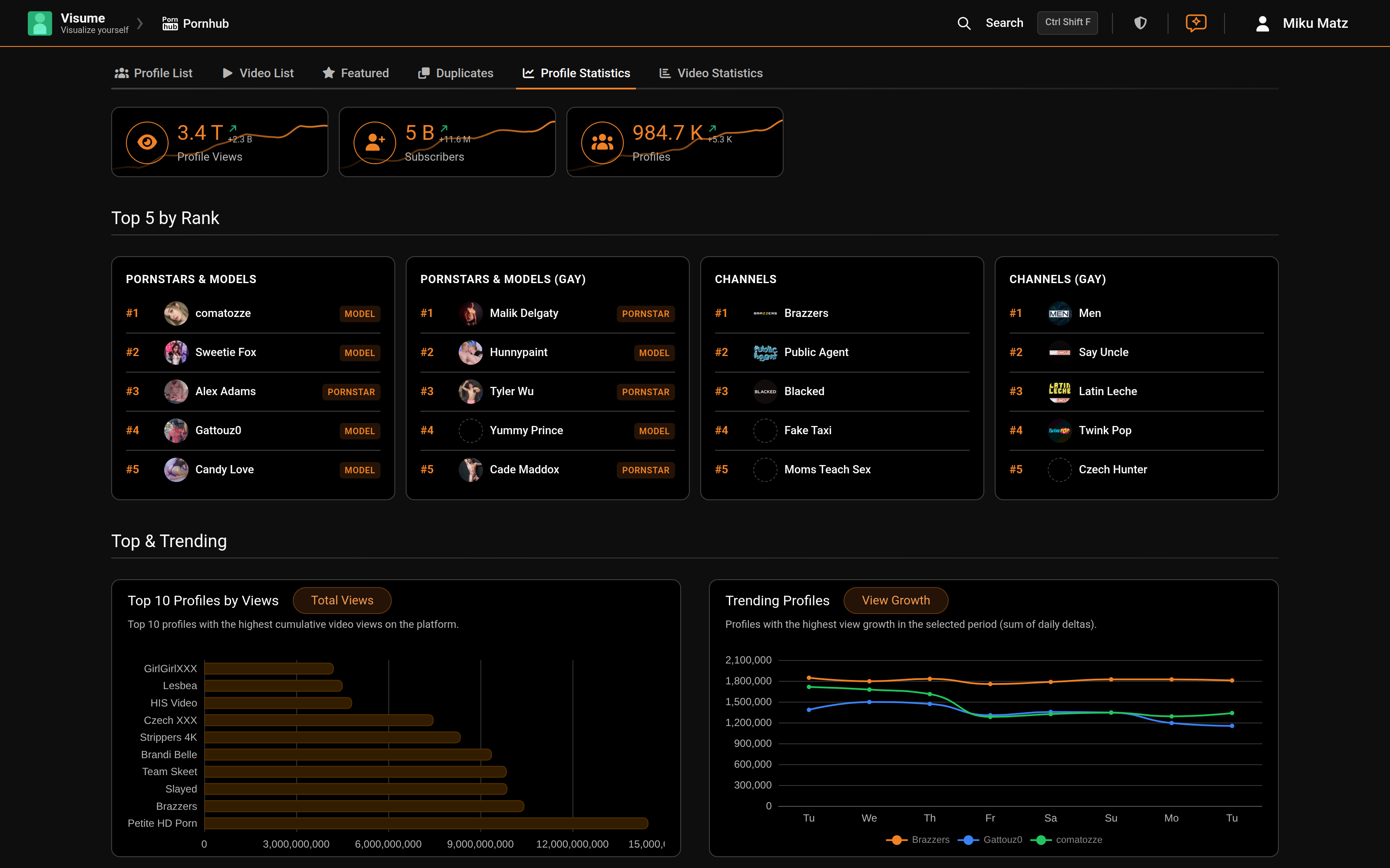Image resolution: width=1390 pixels, height=868 pixels.
Task: Click the PORNSTAR badge next to Tyler Wu
Action: (x=645, y=392)
